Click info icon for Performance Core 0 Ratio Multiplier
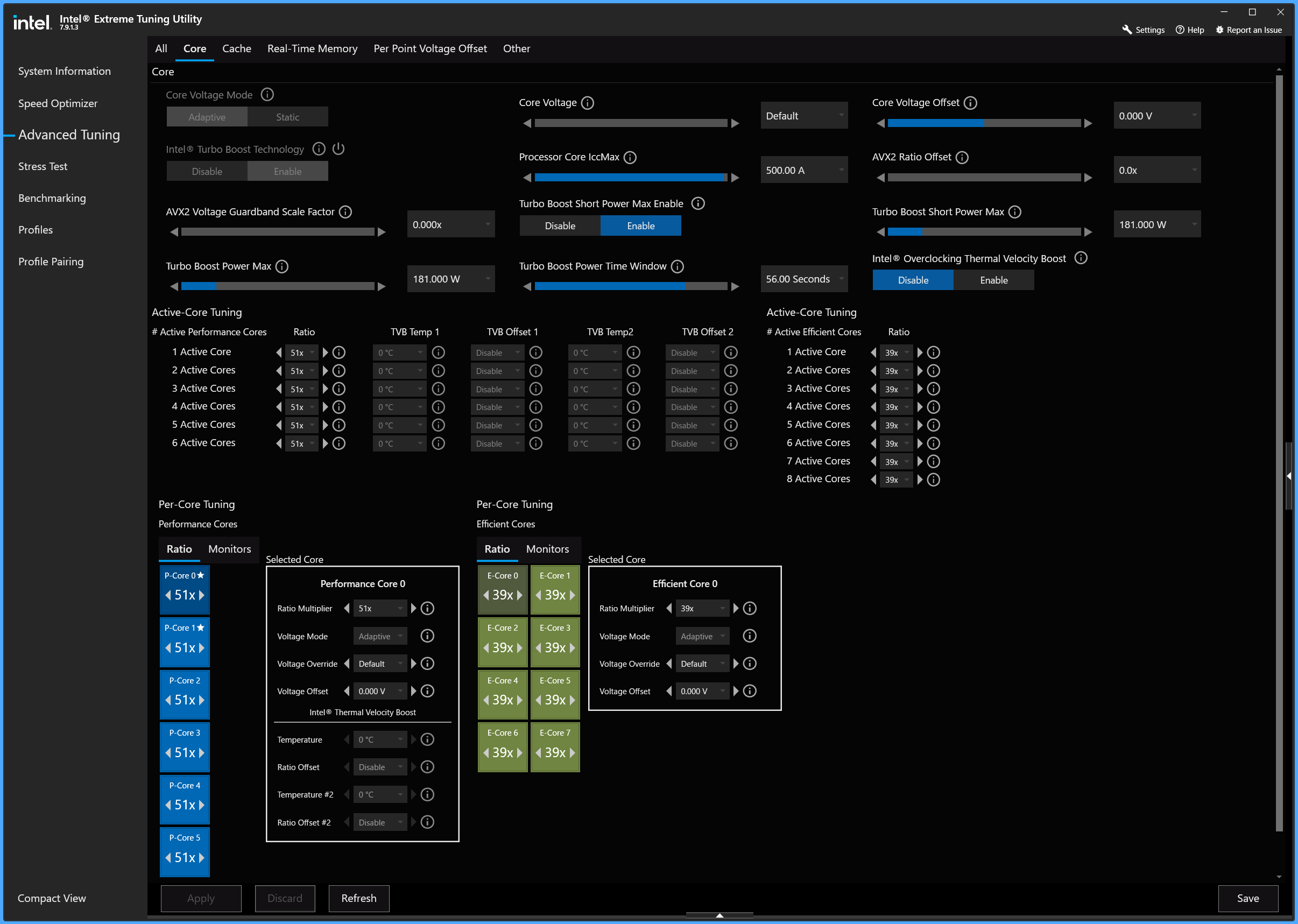The image size is (1298, 924). tap(428, 609)
